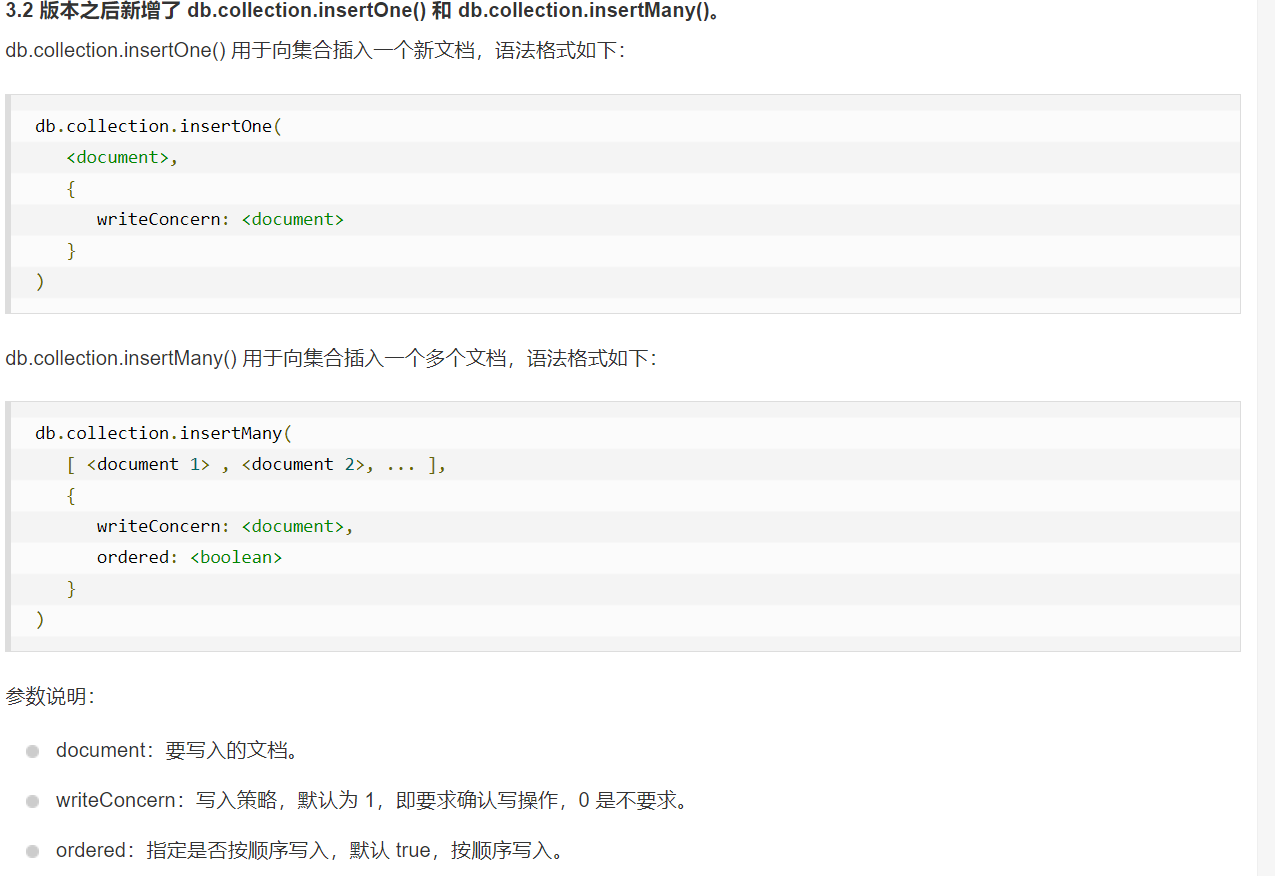Viewport: 1275px width, 876px height.
Task: Click the bullet dot beside document parameter
Action: [33, 751]
